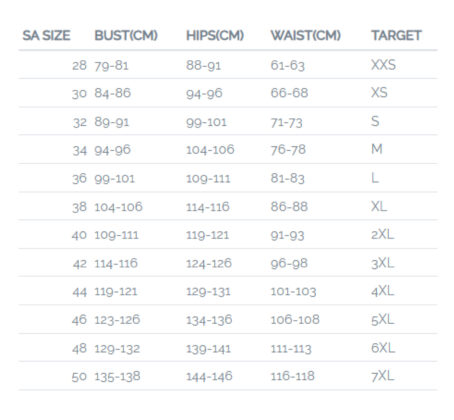
Task: Select SA size 30 row
Action: pos(228,93)
